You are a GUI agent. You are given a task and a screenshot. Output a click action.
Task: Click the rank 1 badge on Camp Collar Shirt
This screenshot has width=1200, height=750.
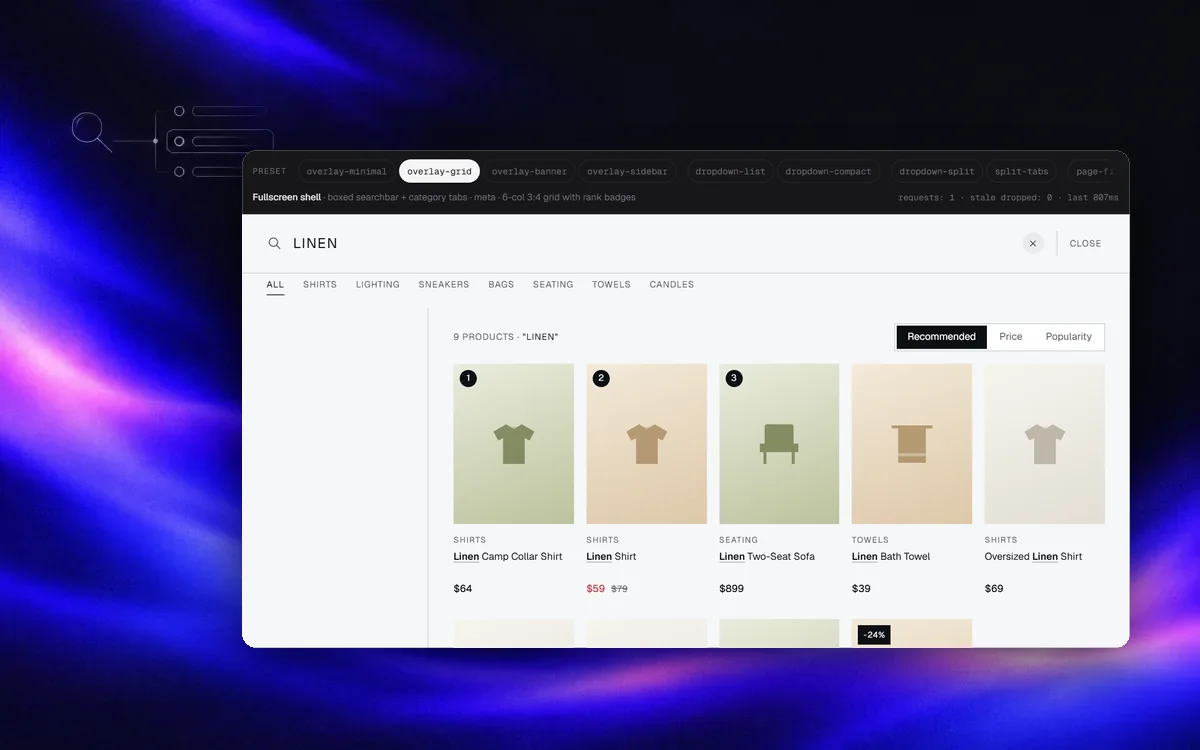pyautogui.click(x=468, y=378)
